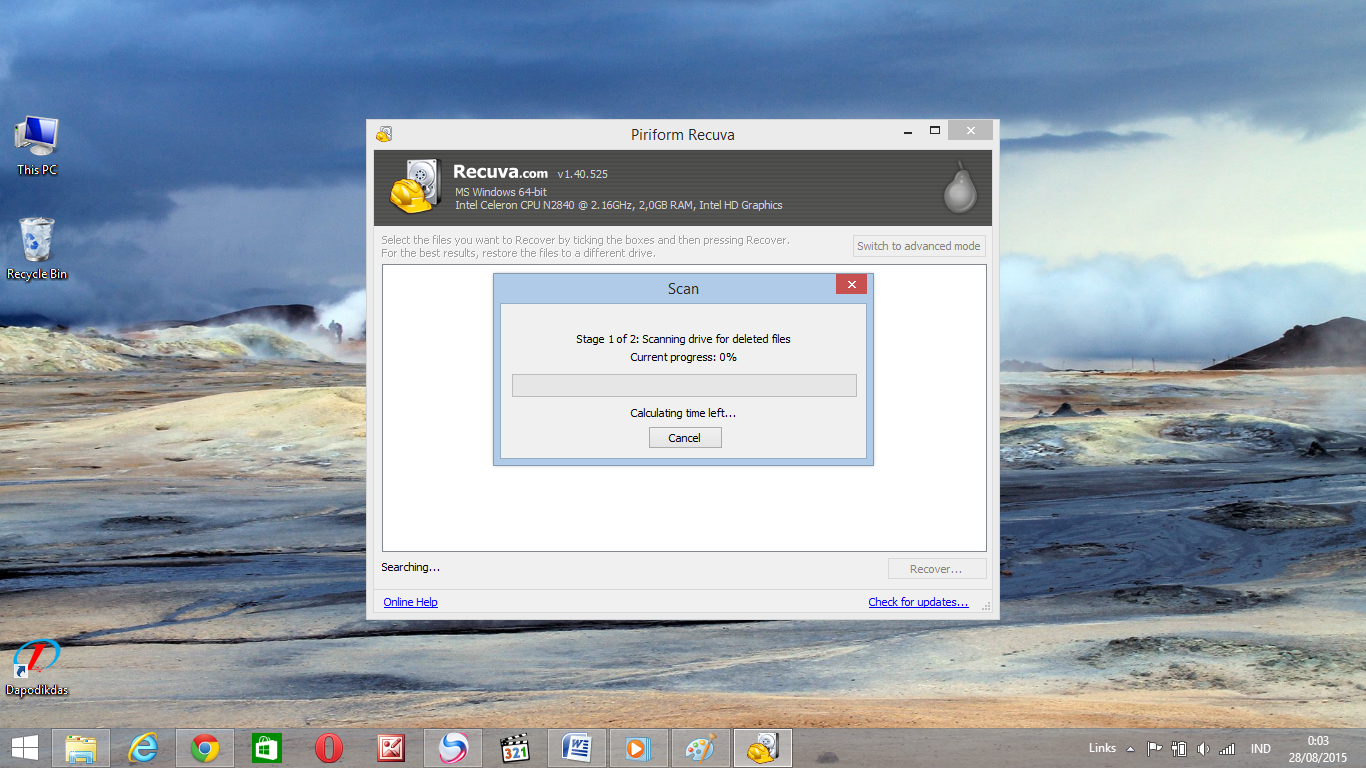Open the red picture app on the taskbar
Image resolution: width=1366 pixels, height=768 pixels.
[x=391, y=748]
